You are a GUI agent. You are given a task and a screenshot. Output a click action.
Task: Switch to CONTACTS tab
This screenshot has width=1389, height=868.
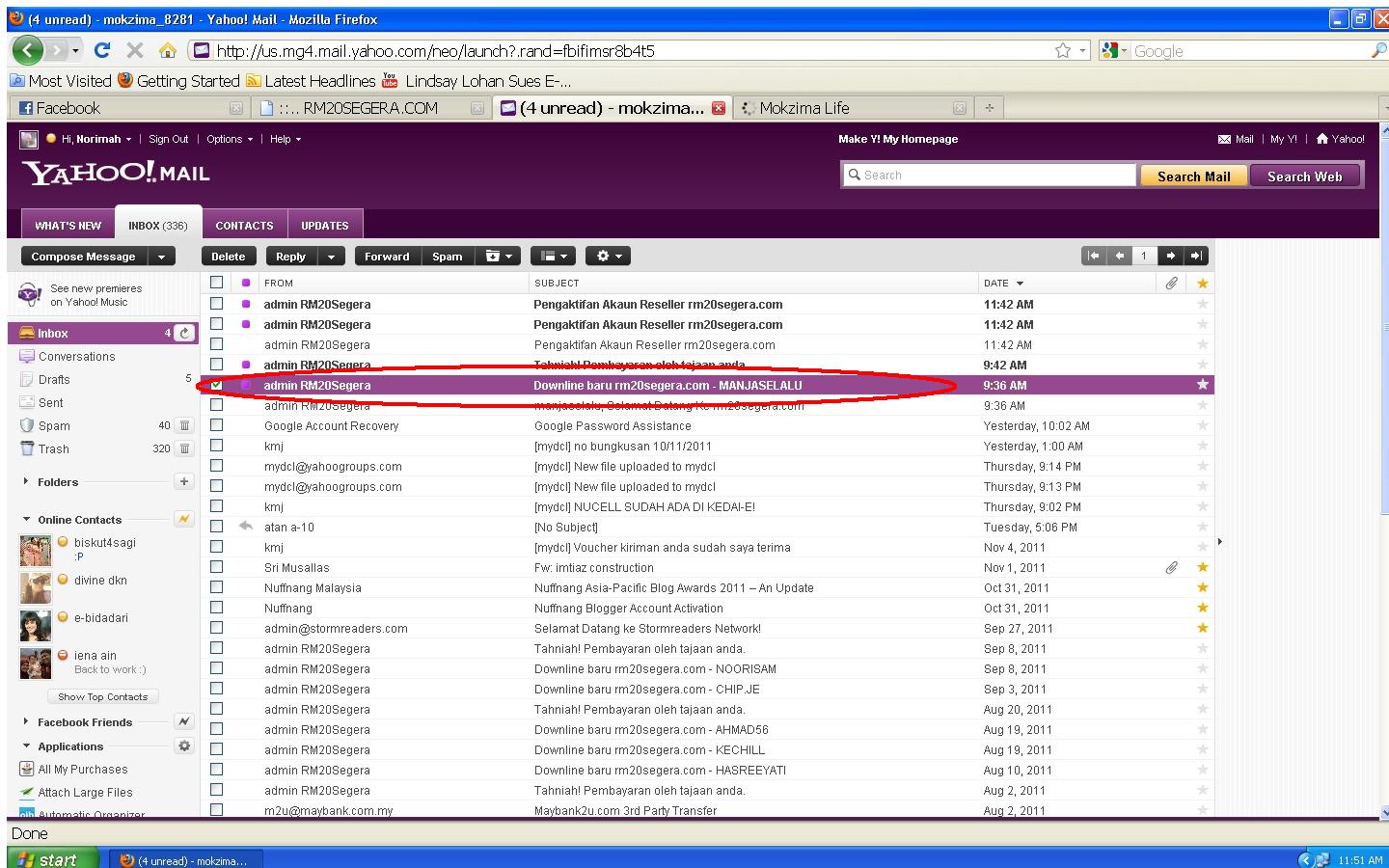click(x=244, y=225)
